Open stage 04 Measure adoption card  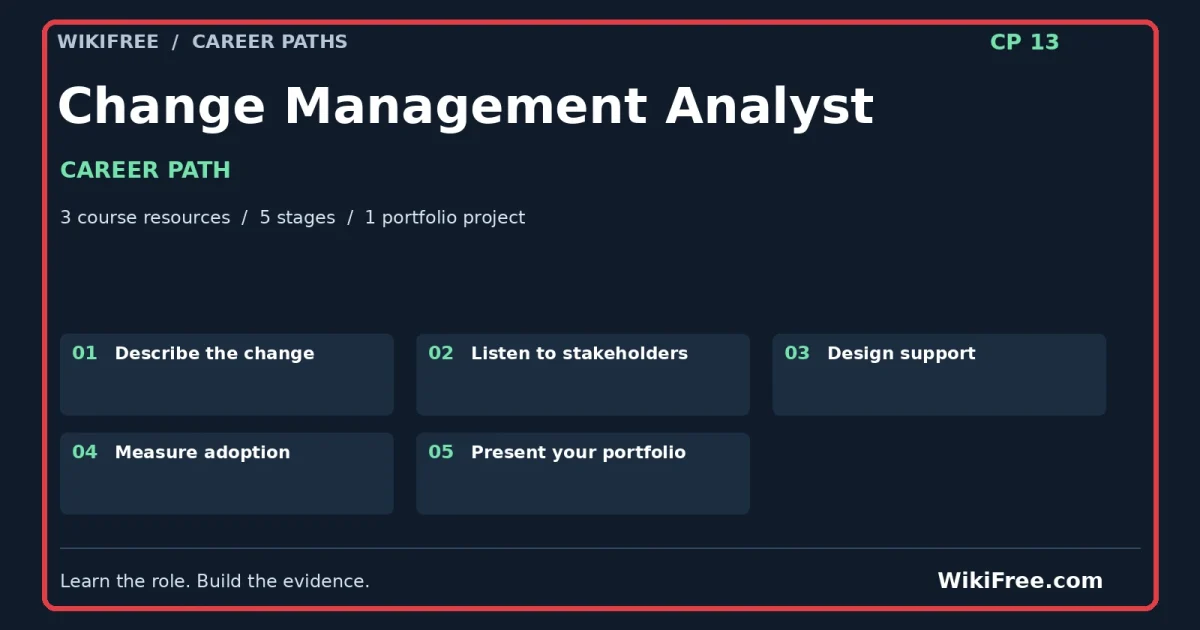tap(227, 474)
